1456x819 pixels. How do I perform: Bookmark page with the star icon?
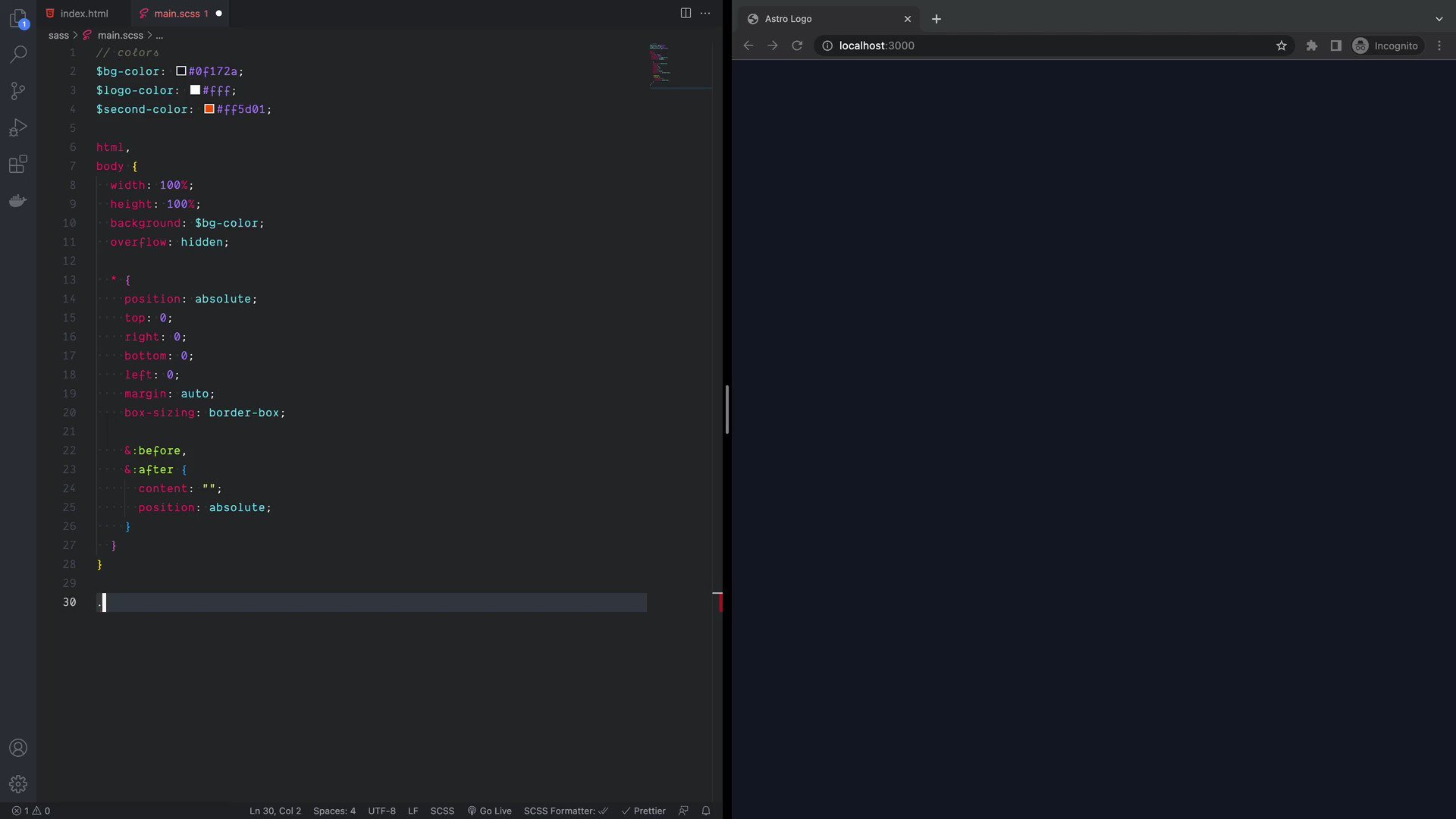(x=1282, y=45)
